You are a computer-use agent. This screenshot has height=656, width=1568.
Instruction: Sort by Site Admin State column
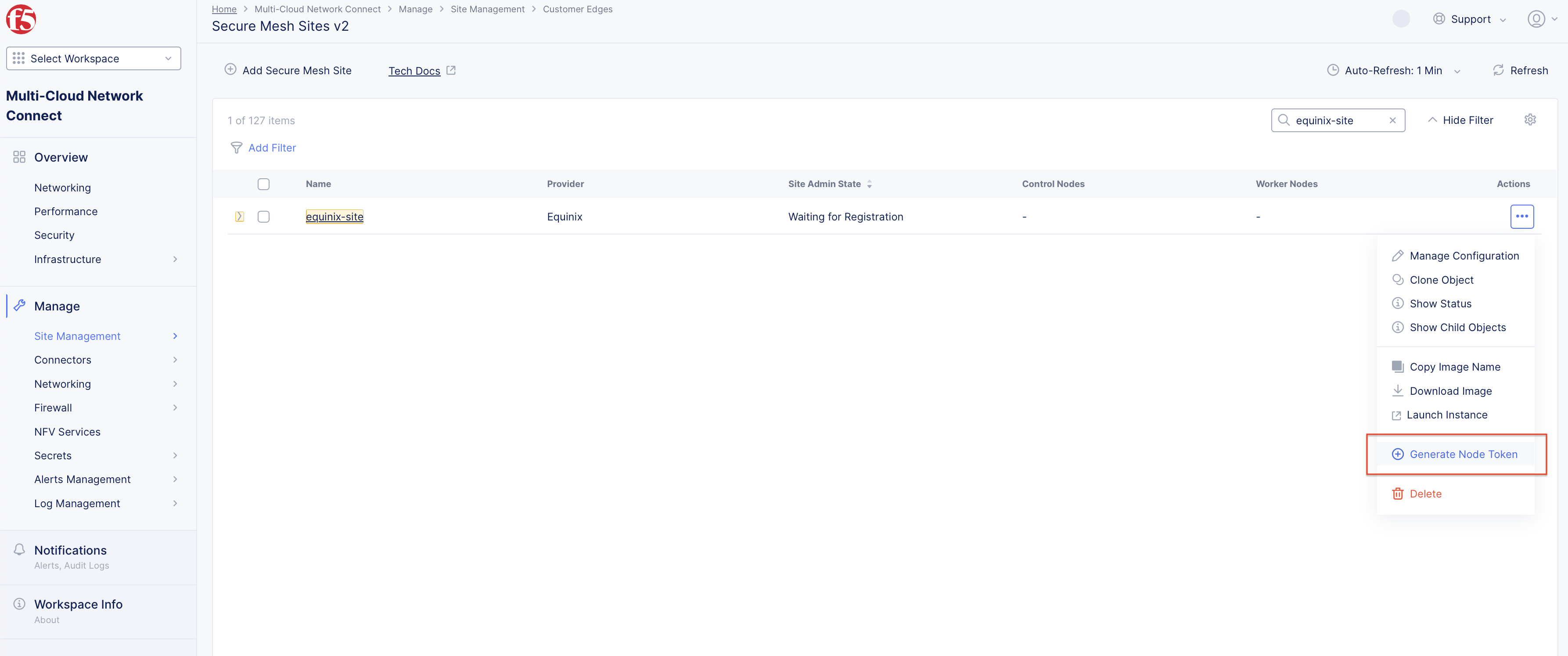tap(869, 184)
